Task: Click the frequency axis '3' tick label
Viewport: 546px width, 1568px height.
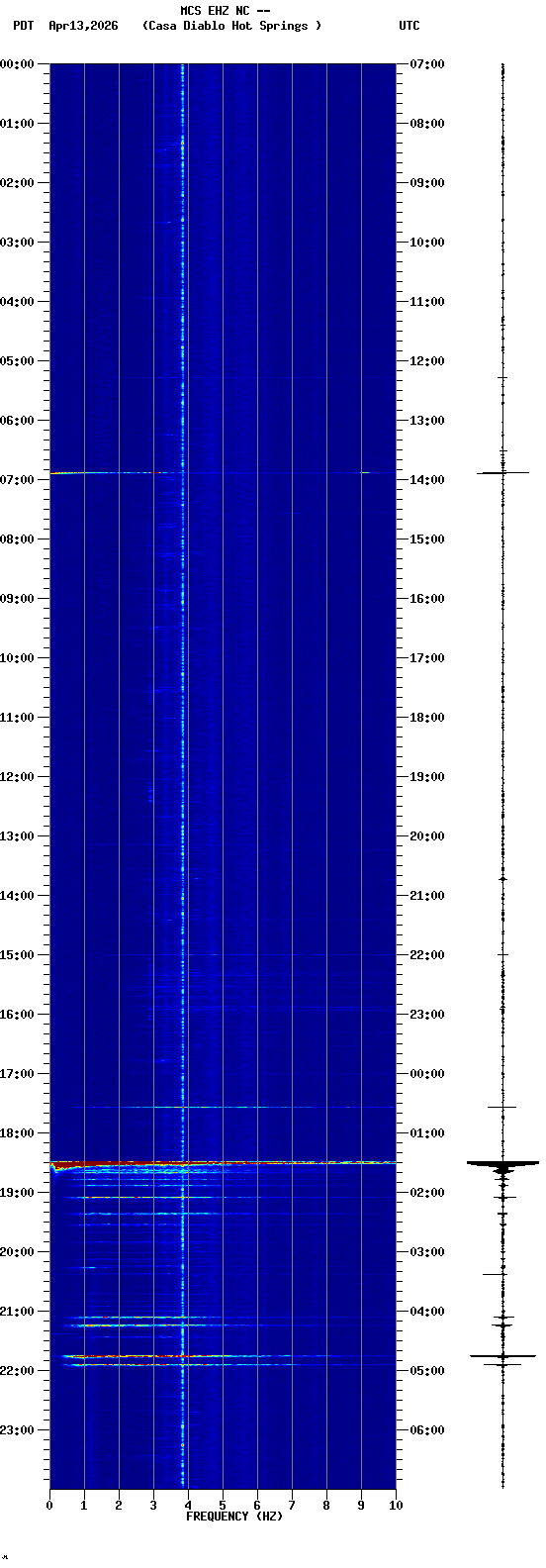Action: pos(153,1506)
